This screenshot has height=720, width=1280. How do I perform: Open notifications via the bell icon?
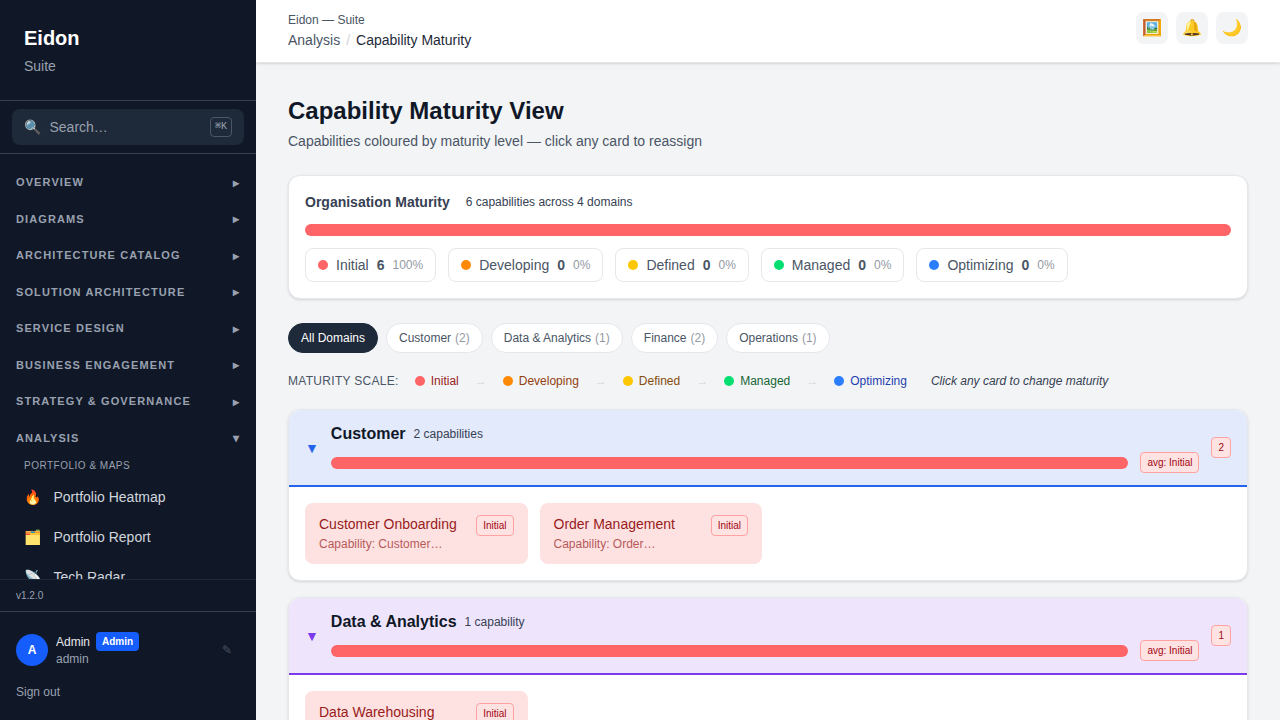[x=1192, y=28]
